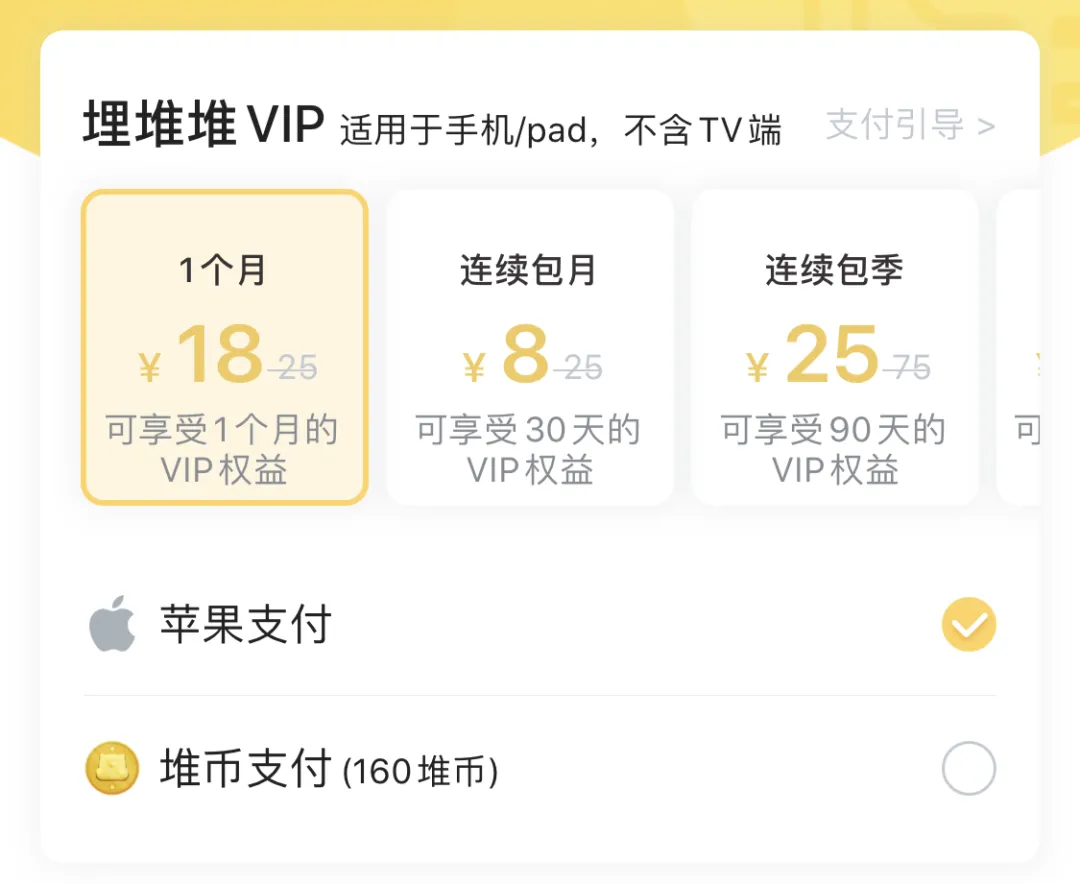Open the 支付引导 link

pos(895,125)
